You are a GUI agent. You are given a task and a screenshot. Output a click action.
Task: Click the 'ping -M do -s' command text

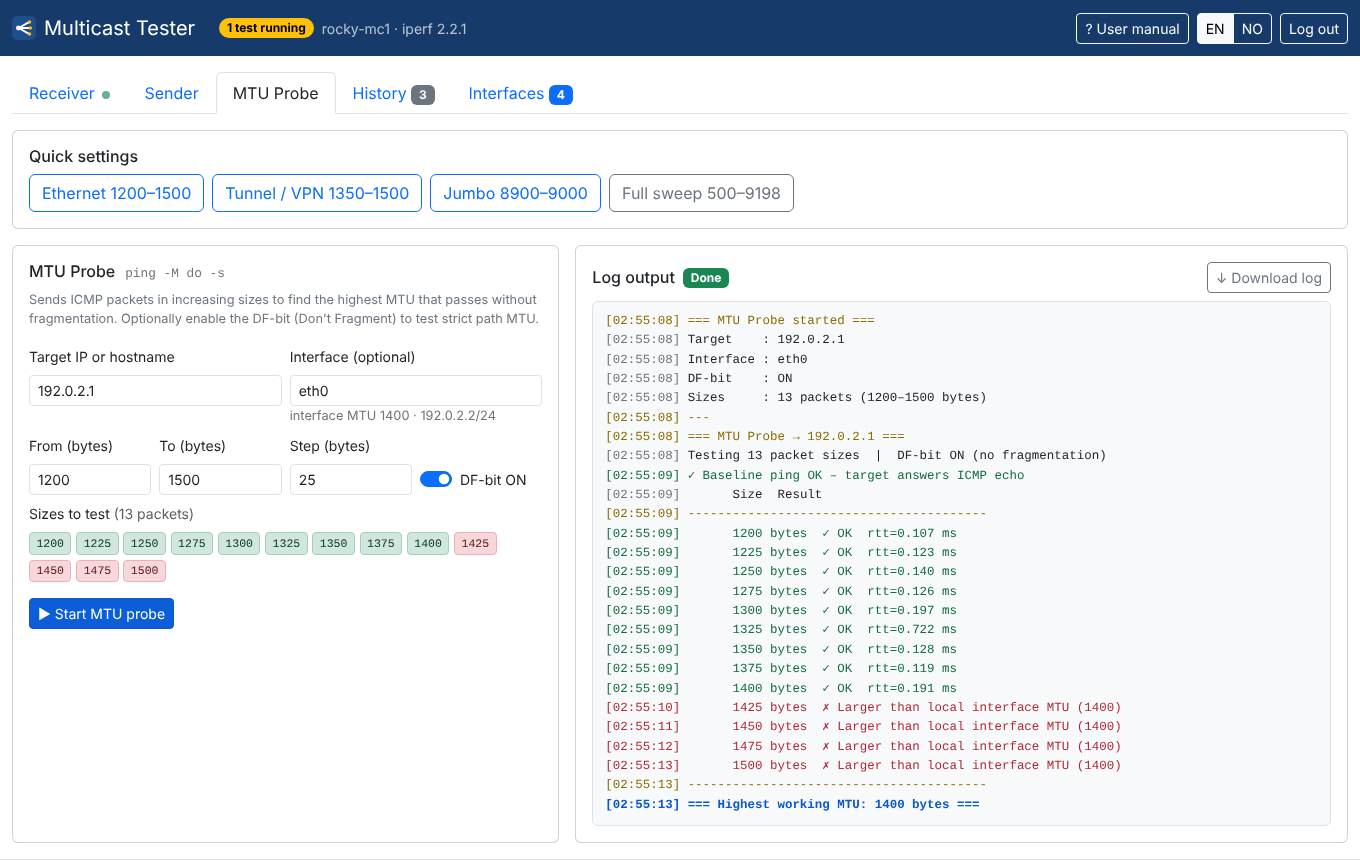click(175, 273)
